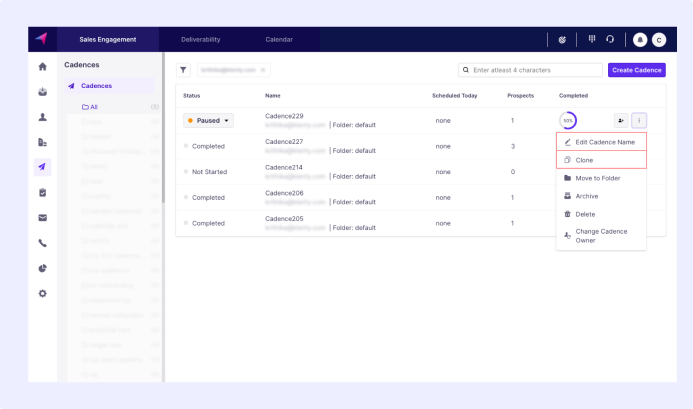Click add prospect icon for Cadence229

[621, 121]
